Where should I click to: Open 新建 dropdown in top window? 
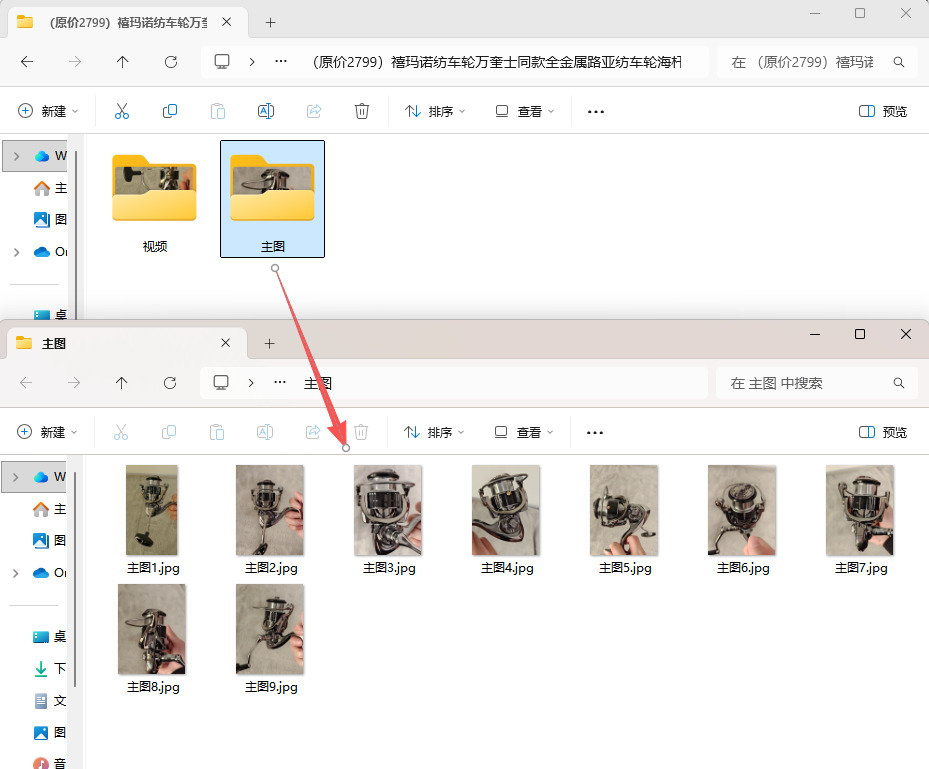tap(49, 111)
